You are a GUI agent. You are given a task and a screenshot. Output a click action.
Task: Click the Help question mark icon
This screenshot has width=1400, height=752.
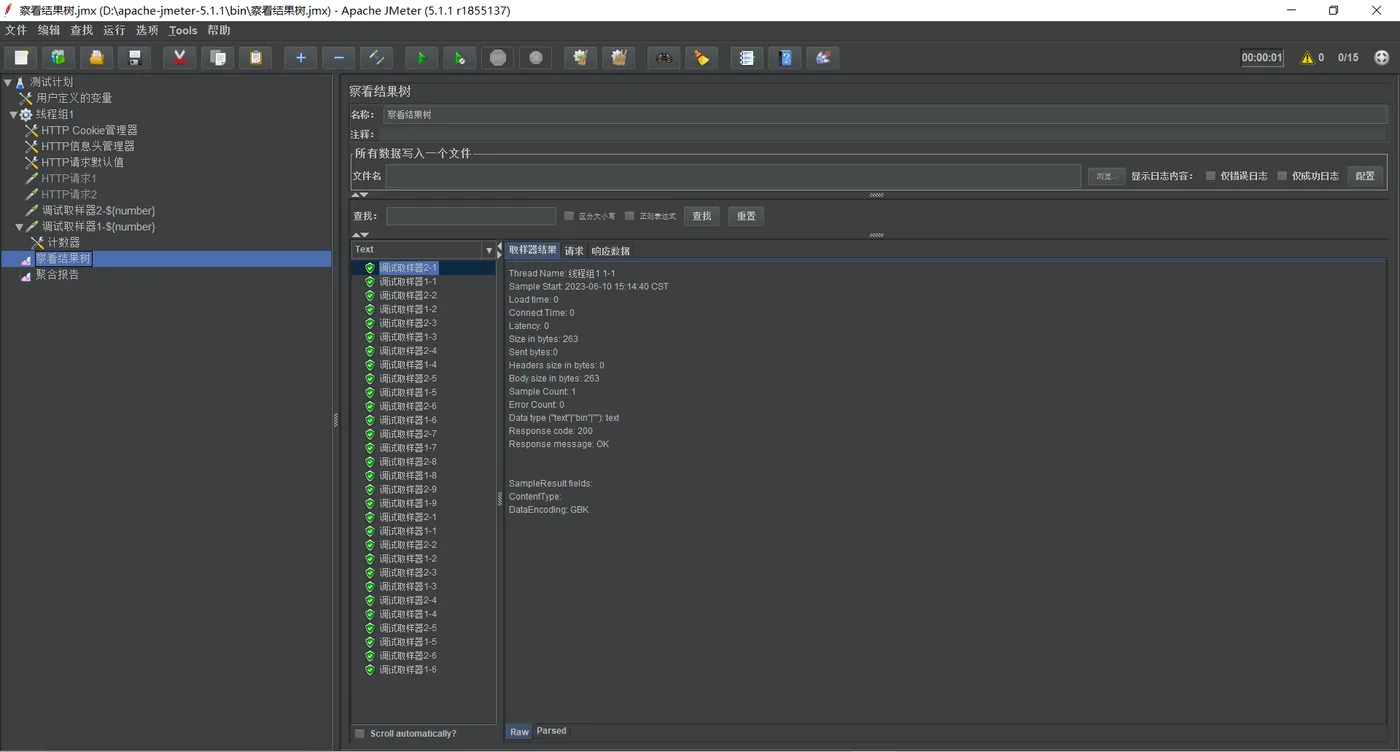tap(785, 58)
